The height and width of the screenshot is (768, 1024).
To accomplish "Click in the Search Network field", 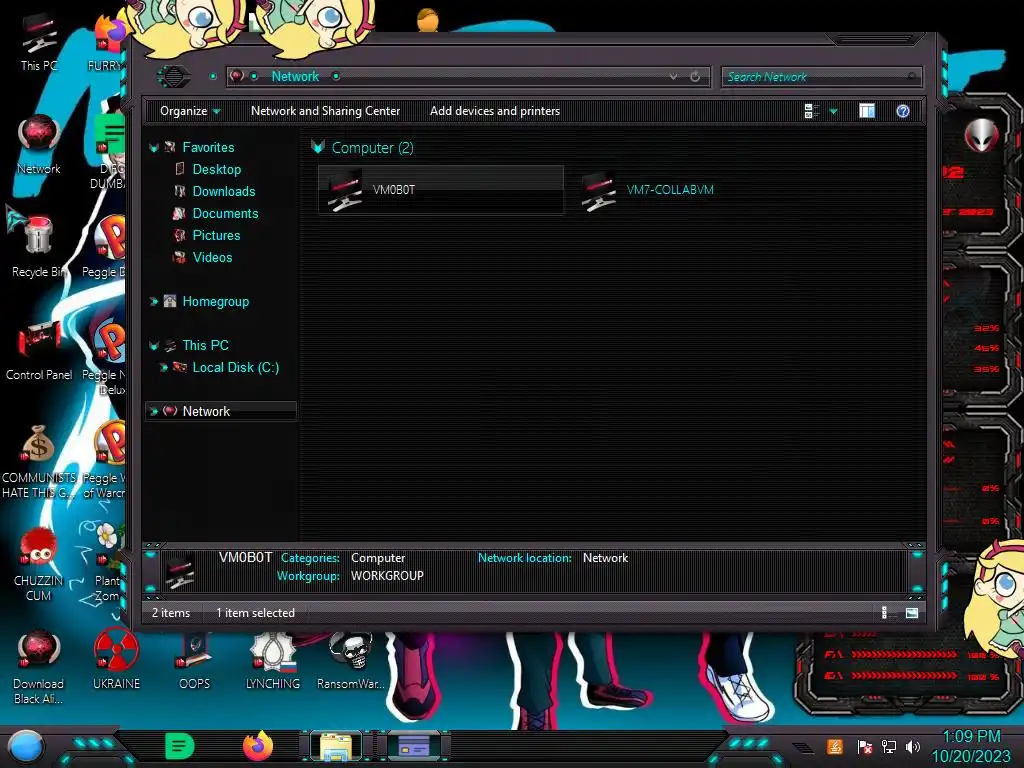I will coord(822,76).
